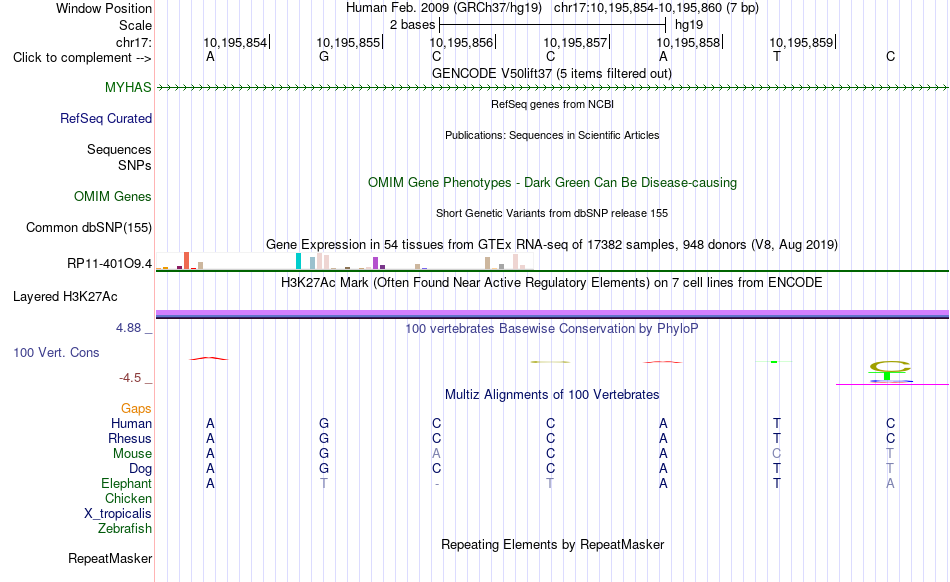The height and width of the screenshot is (582, 950).
Task: Click the OMIM Genes track label
Action: 112,197
